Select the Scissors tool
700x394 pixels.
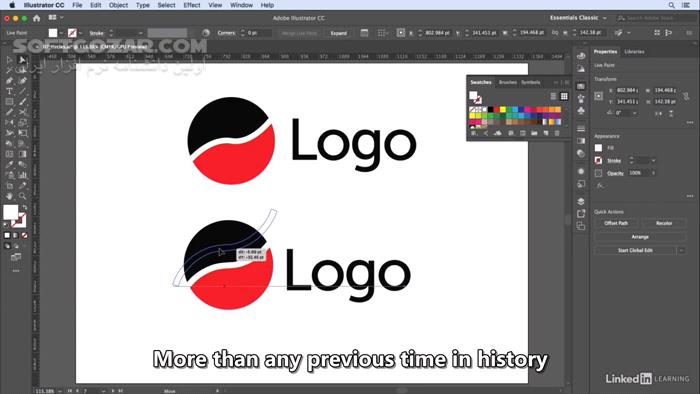22,112
